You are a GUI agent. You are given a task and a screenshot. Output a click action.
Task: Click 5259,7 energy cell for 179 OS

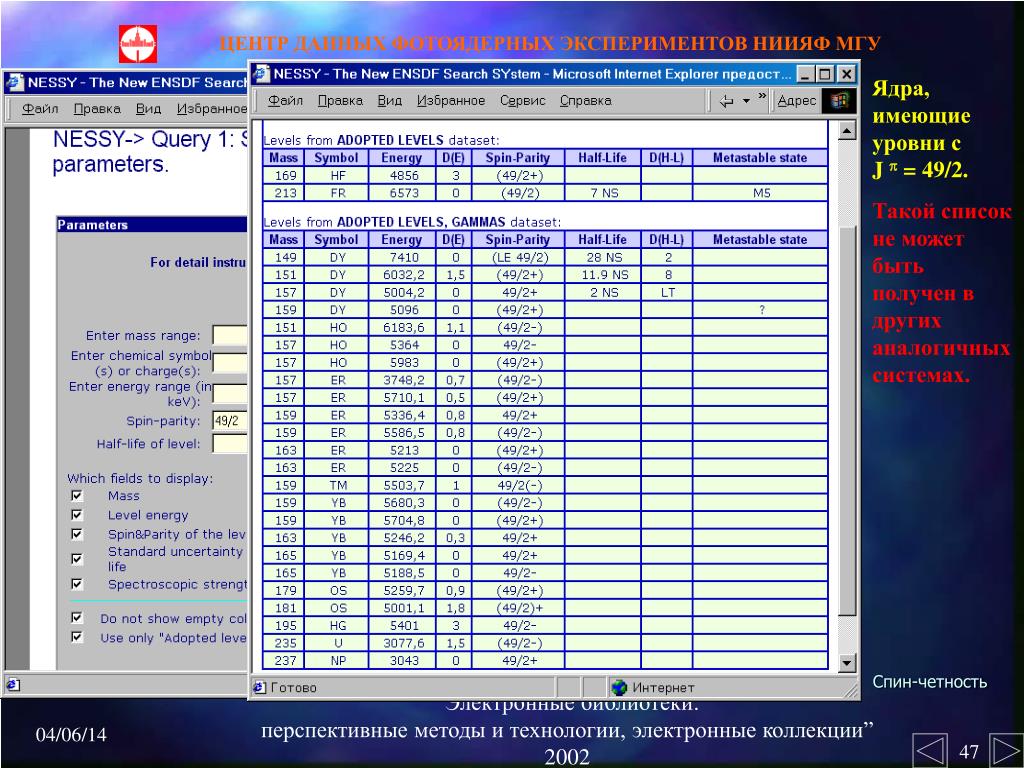(x=402, y=590)
